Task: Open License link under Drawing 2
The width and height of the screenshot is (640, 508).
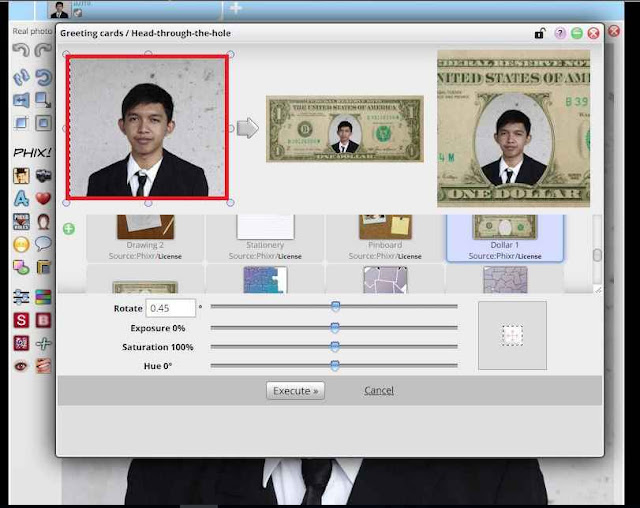Action: 170,257
